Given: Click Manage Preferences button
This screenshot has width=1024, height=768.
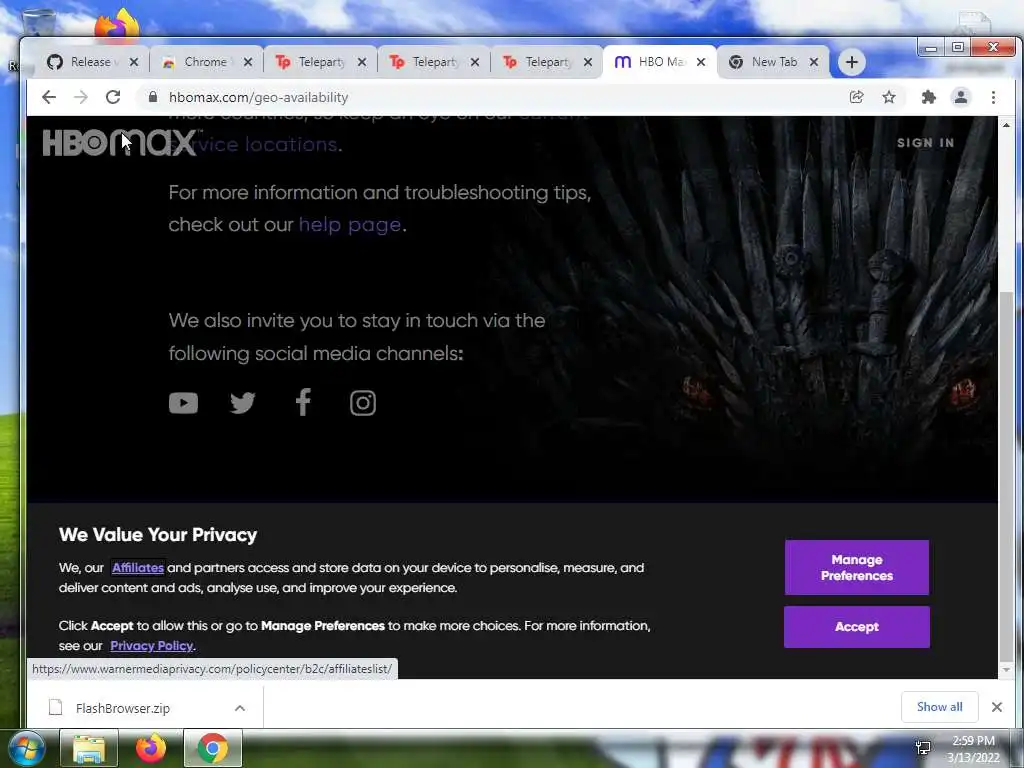Looking at the screenshot, I should click(x=856, y=568).
